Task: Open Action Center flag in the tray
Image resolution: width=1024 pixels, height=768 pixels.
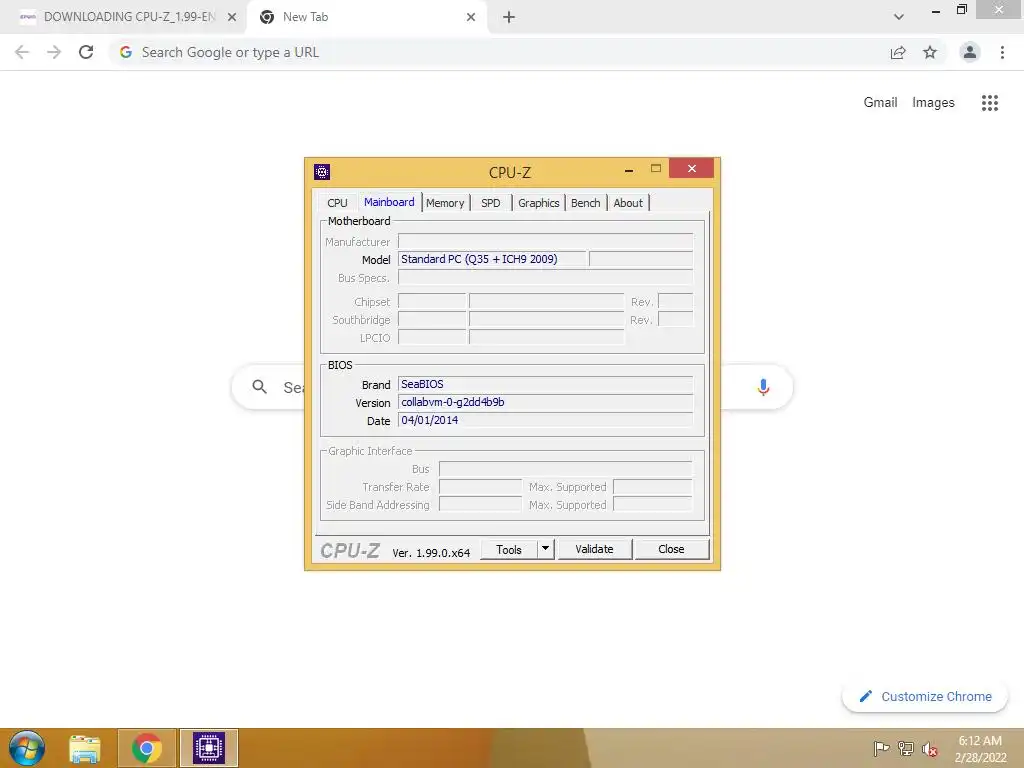Action: [882, 748]
